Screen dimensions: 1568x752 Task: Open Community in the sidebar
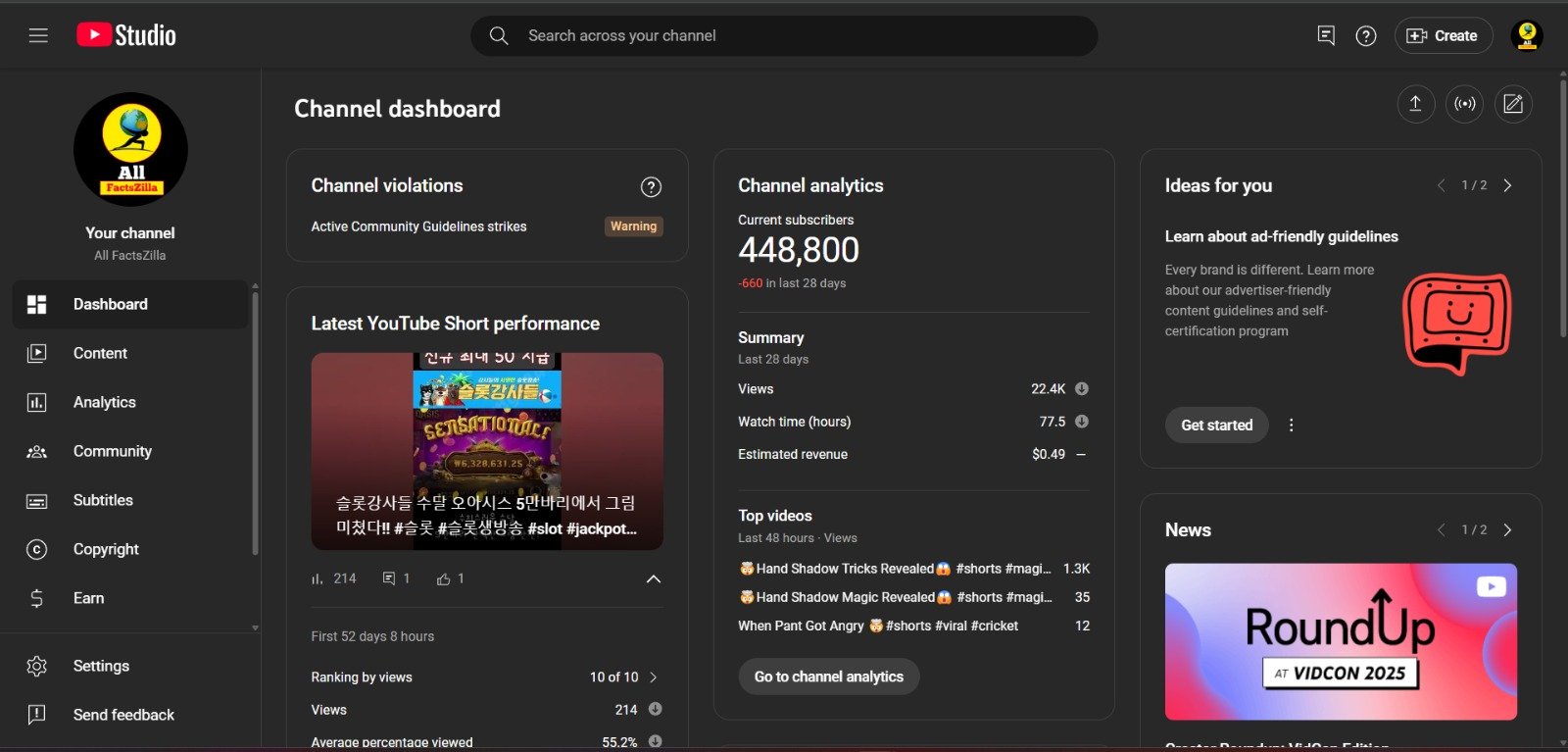pos(130,451)
